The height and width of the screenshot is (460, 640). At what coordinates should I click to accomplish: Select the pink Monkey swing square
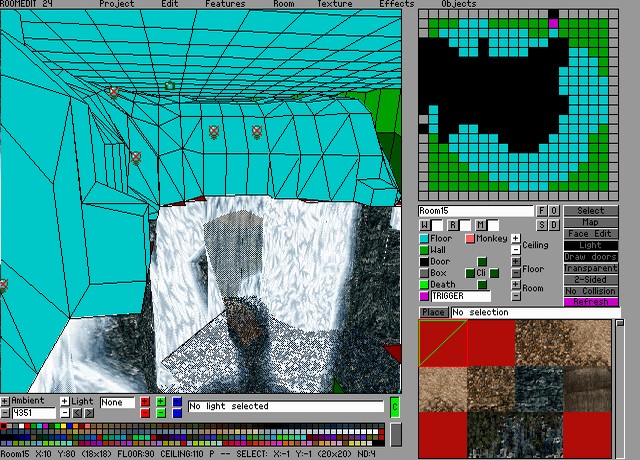pyautogui.click(x=469, y=239)
